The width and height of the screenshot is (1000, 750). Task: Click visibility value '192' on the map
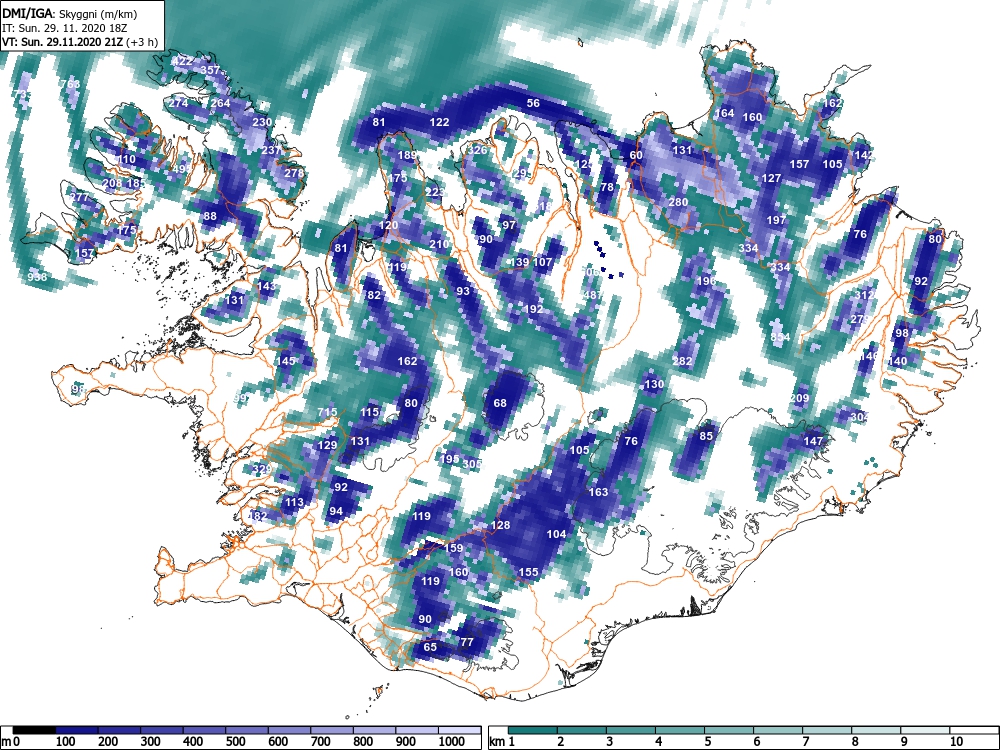[533, 309]
